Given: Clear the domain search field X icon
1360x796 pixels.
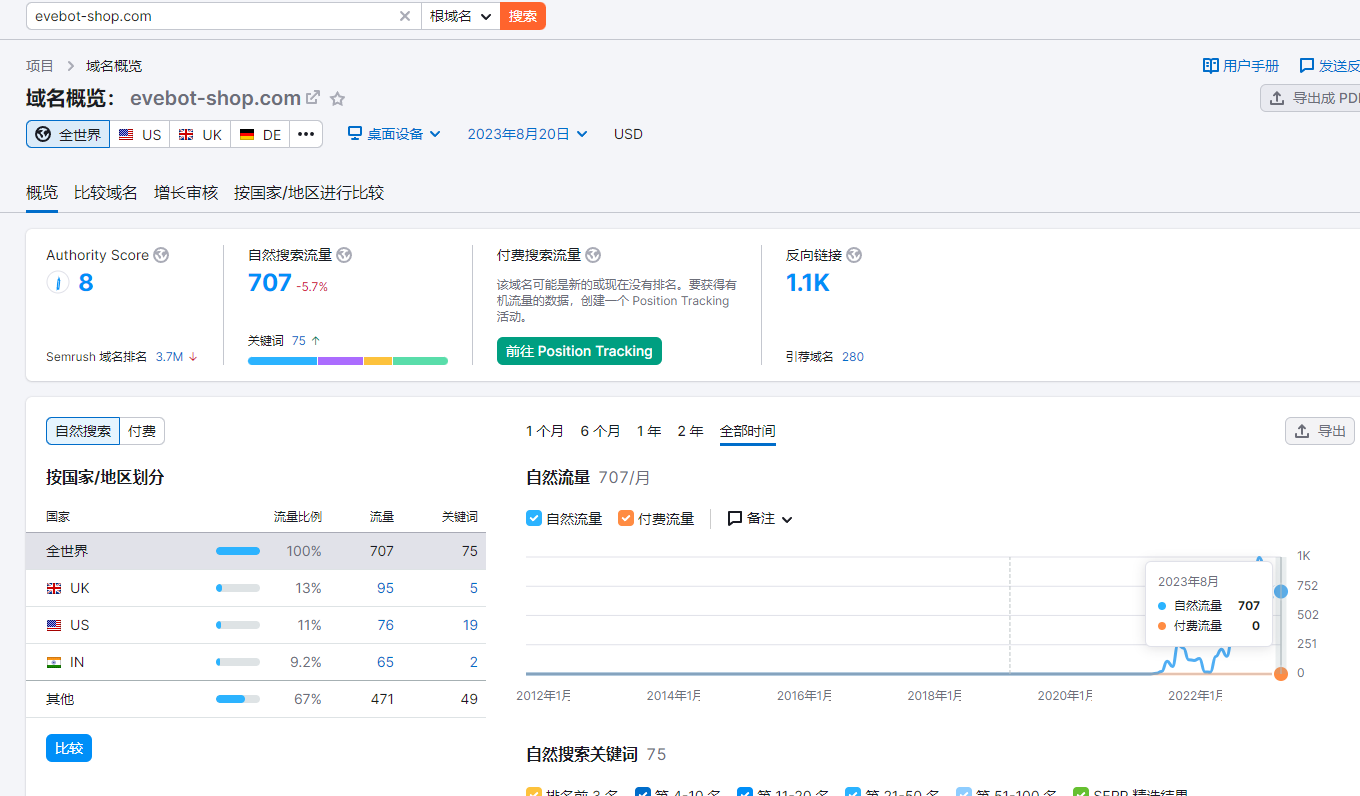Looking at the screenshot, I should pos(405,16).
